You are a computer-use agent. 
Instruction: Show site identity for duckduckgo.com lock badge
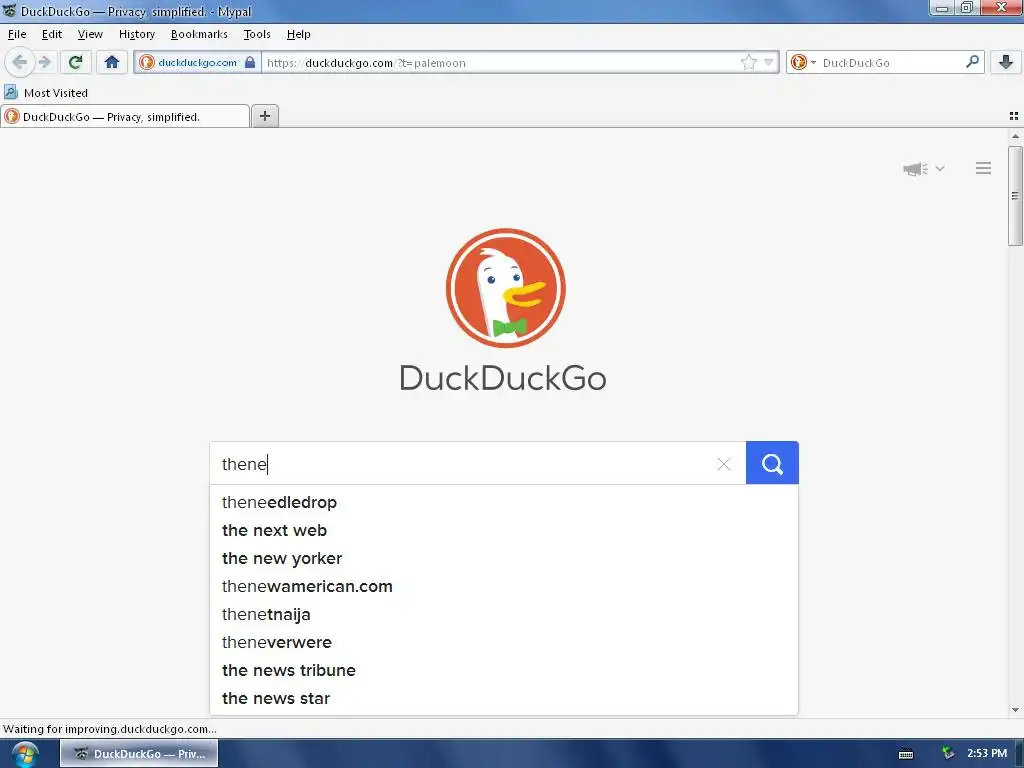pyautogui.click(x=197, y=62)
